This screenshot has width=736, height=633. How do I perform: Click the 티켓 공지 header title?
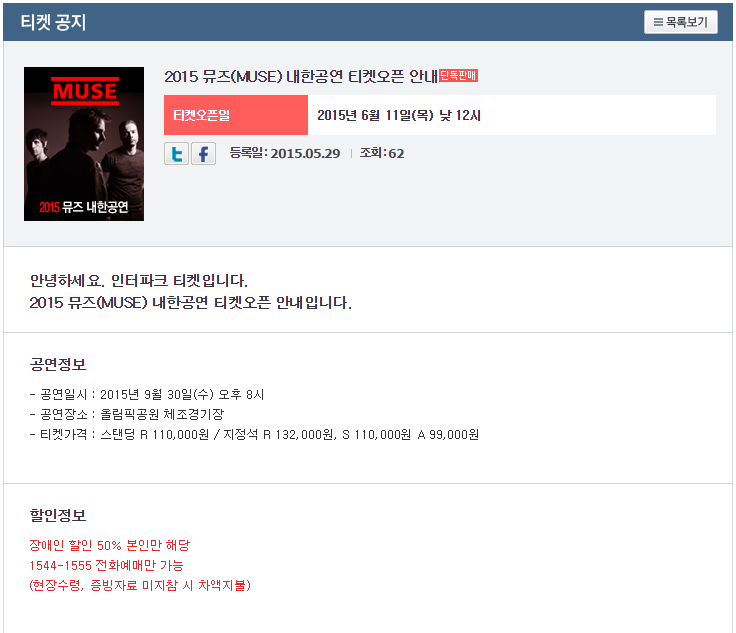point(54,22)
